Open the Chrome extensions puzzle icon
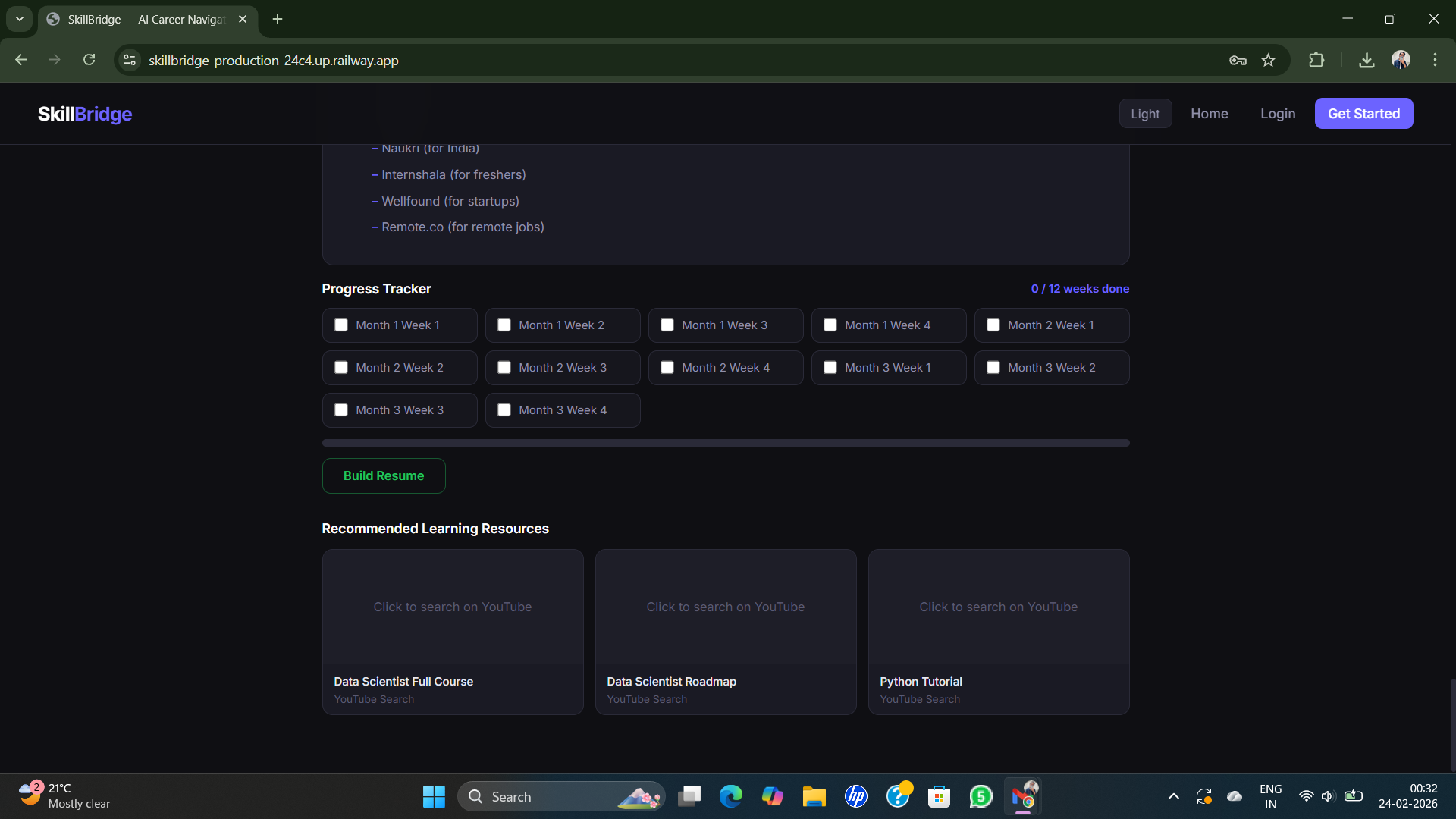This screenshot has width=1456, height=819. pyautogui.click(x=1316, y=60)
